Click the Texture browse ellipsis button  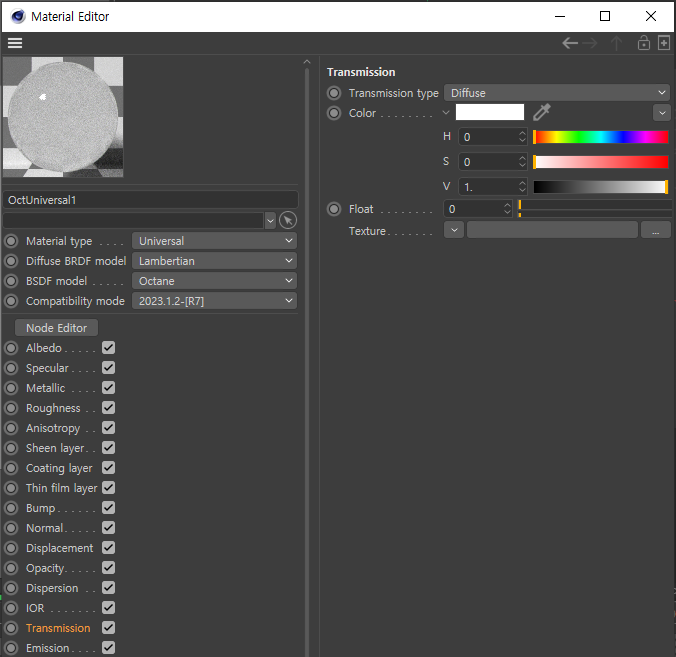coord(655,230)
